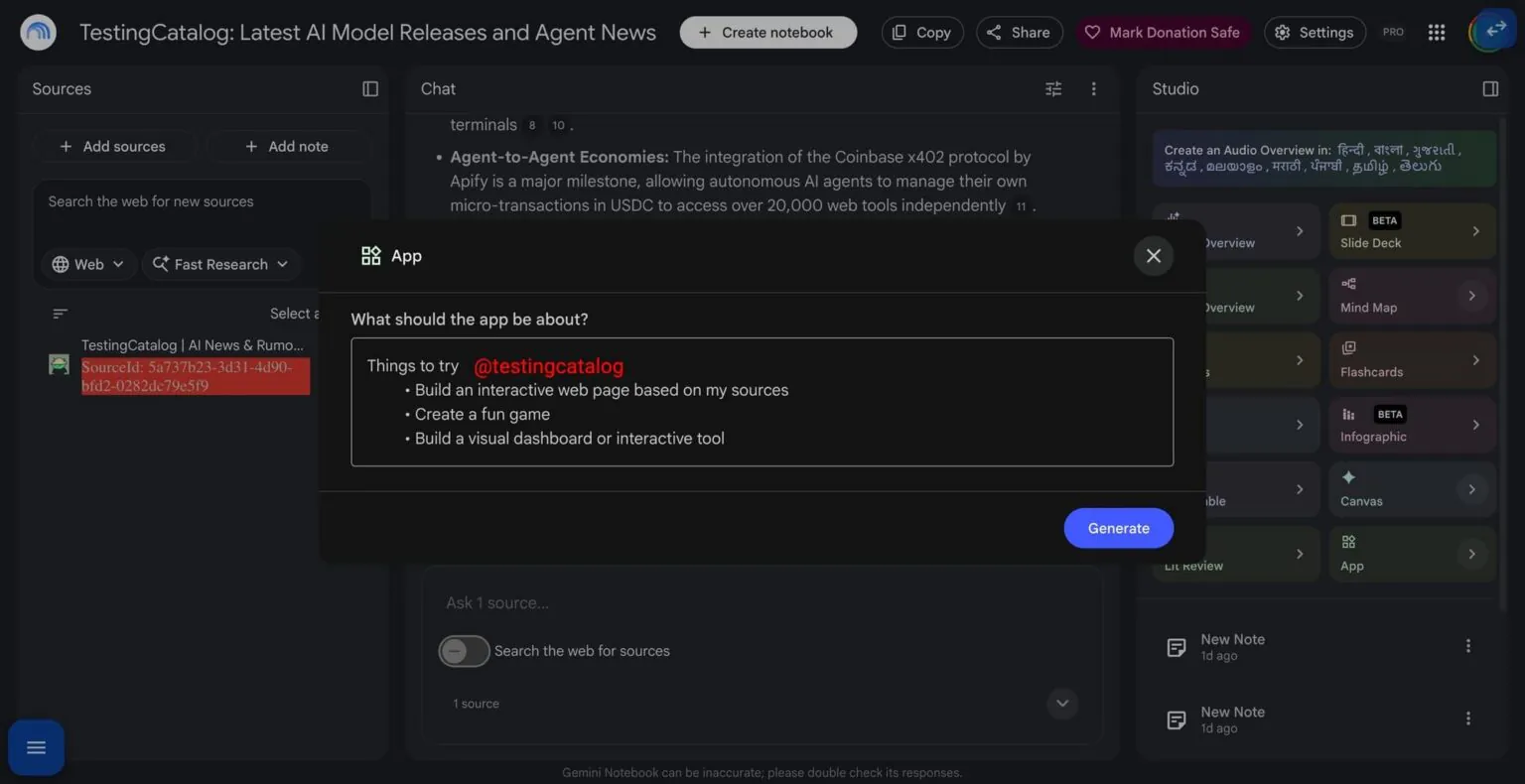Click the Slide Deck card chevron
The image size is (1525, 784).
click(1475, 231)
